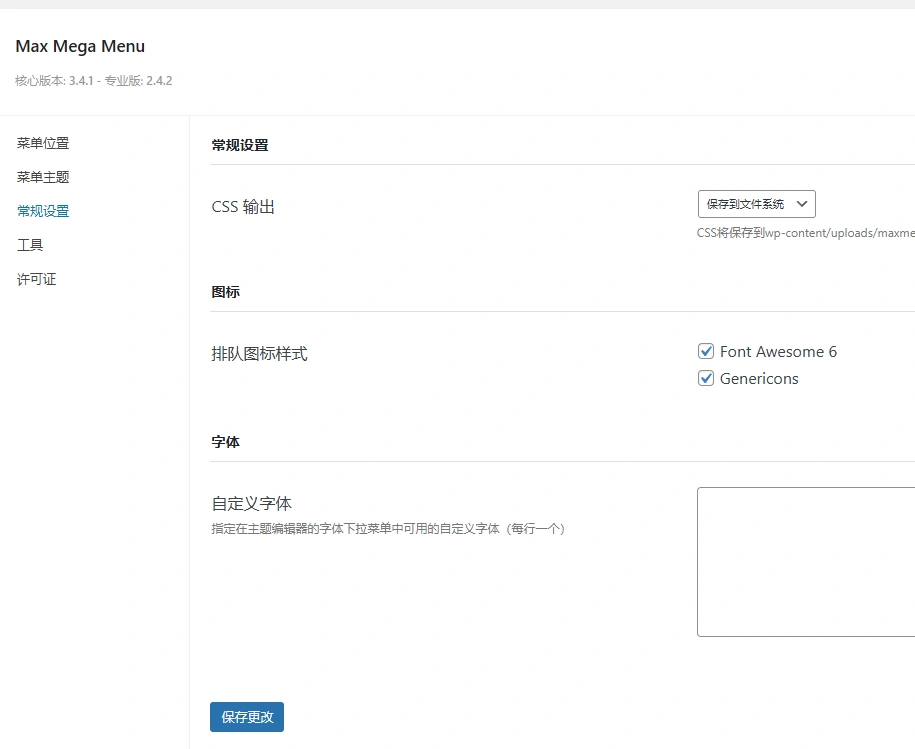915x749 pixels.
Task: Open the 菜单位置 sidebar tab
Action: click(x=42, y=143)
